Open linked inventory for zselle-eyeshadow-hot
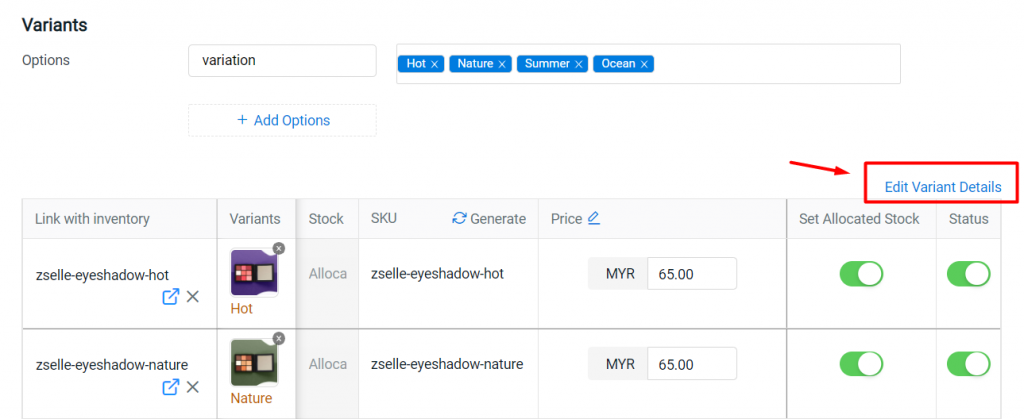This screenshot has height=419, width=1024. (170, 297)
